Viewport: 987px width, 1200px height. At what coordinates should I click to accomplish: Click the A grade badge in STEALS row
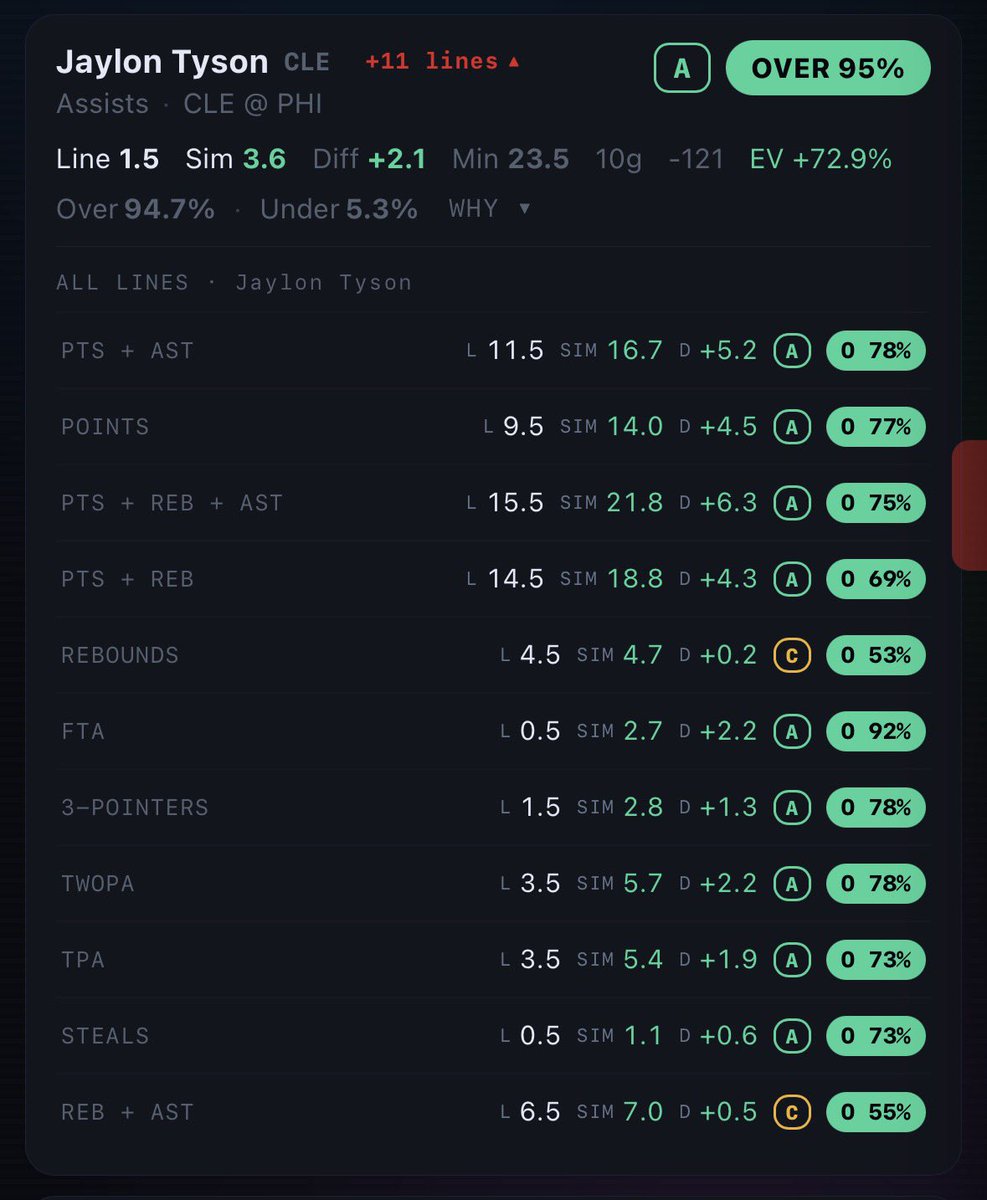792,1036
